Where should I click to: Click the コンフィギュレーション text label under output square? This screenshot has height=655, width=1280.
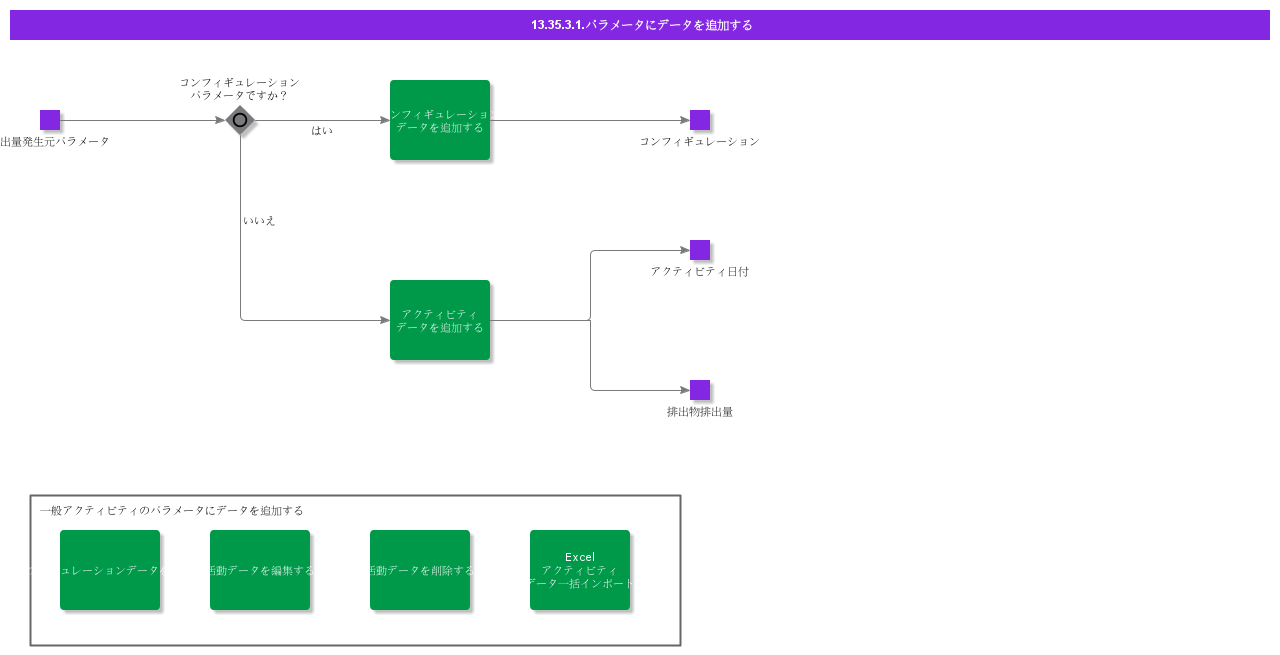tap(700, 142)
